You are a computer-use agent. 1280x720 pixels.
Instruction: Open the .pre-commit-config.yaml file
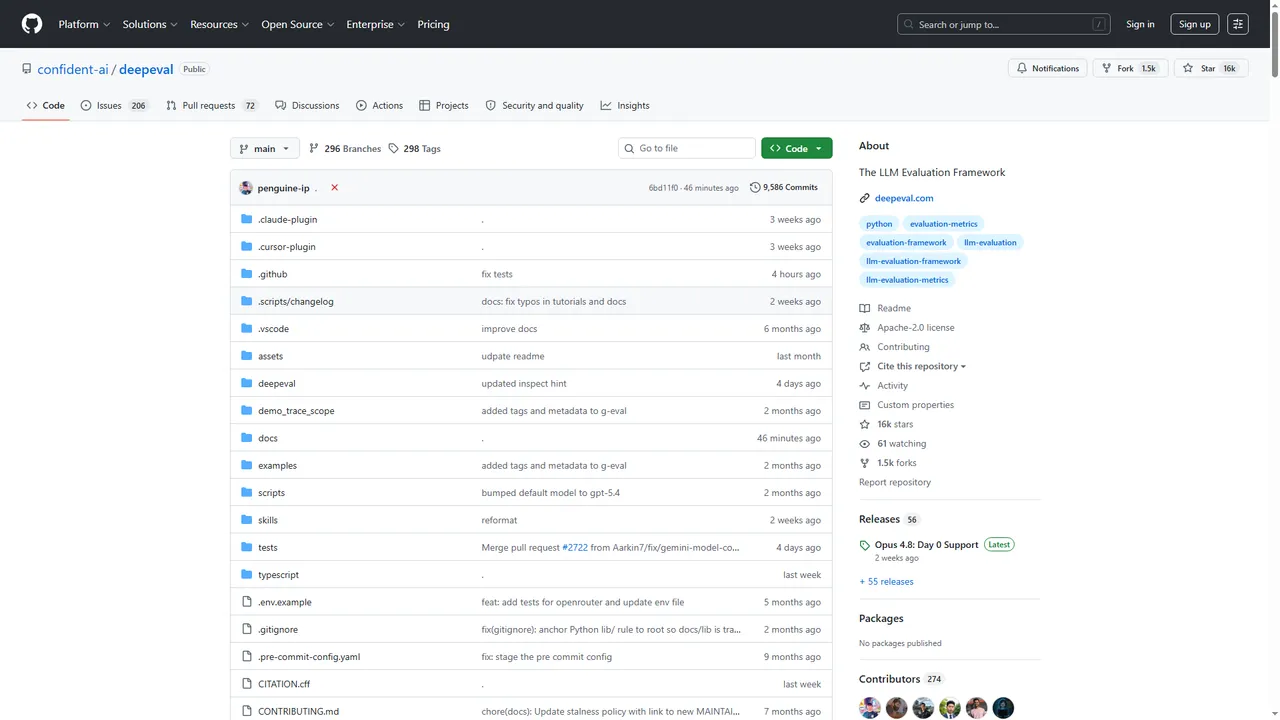309,657
